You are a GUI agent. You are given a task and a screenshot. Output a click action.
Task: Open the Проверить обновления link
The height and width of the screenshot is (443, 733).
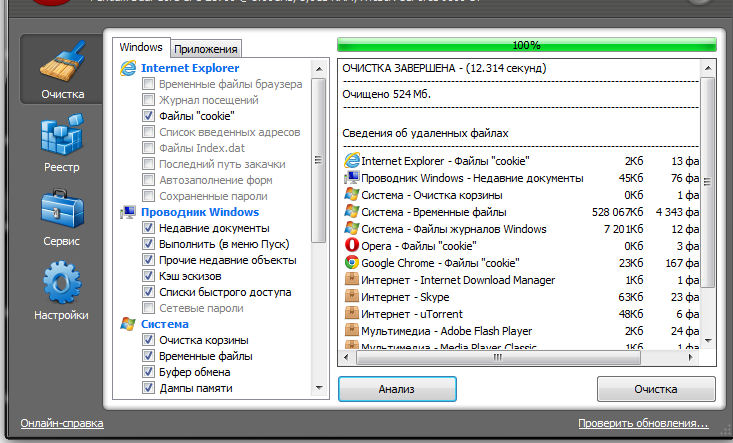[643, 423]
